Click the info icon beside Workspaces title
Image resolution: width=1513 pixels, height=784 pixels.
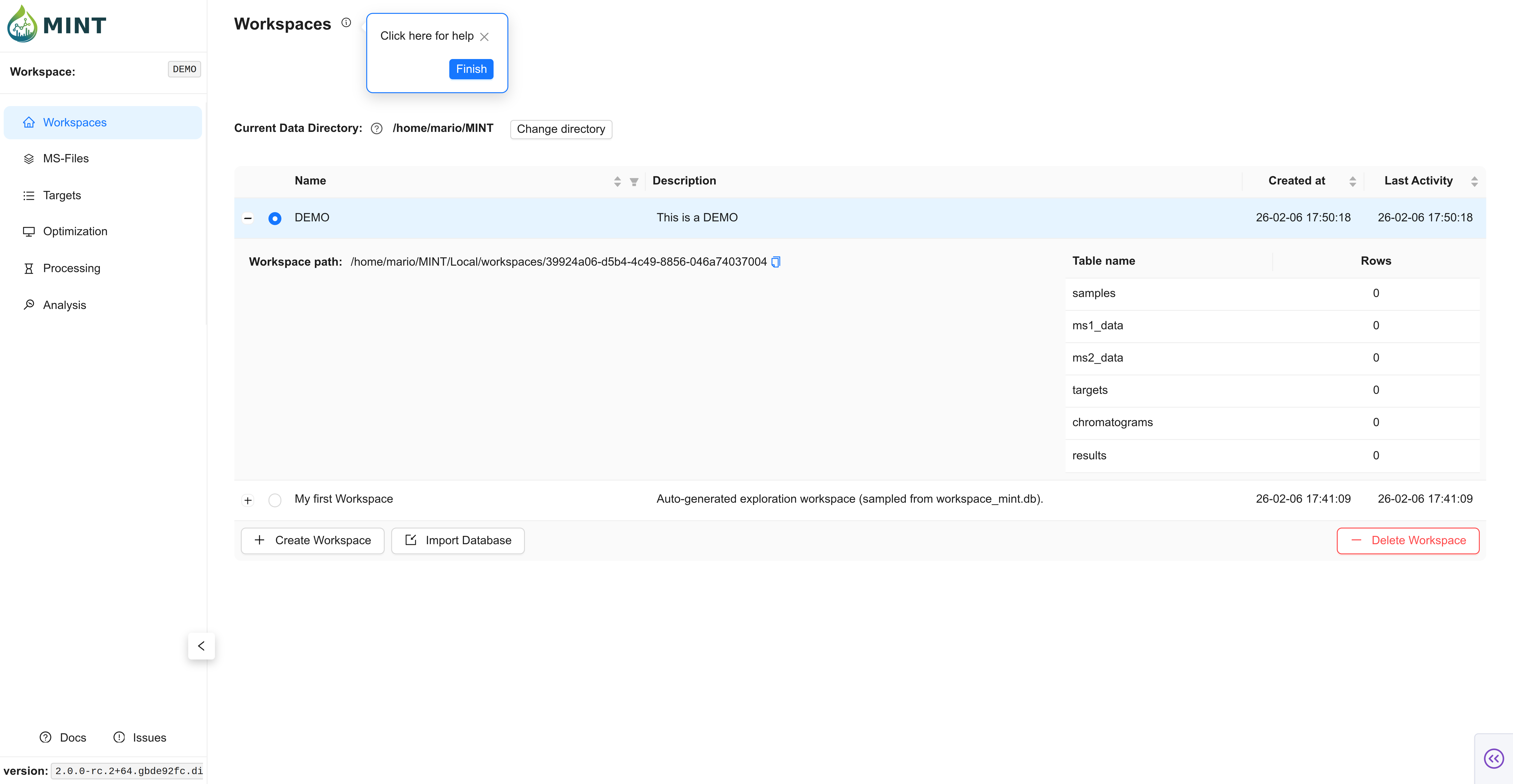346,23
